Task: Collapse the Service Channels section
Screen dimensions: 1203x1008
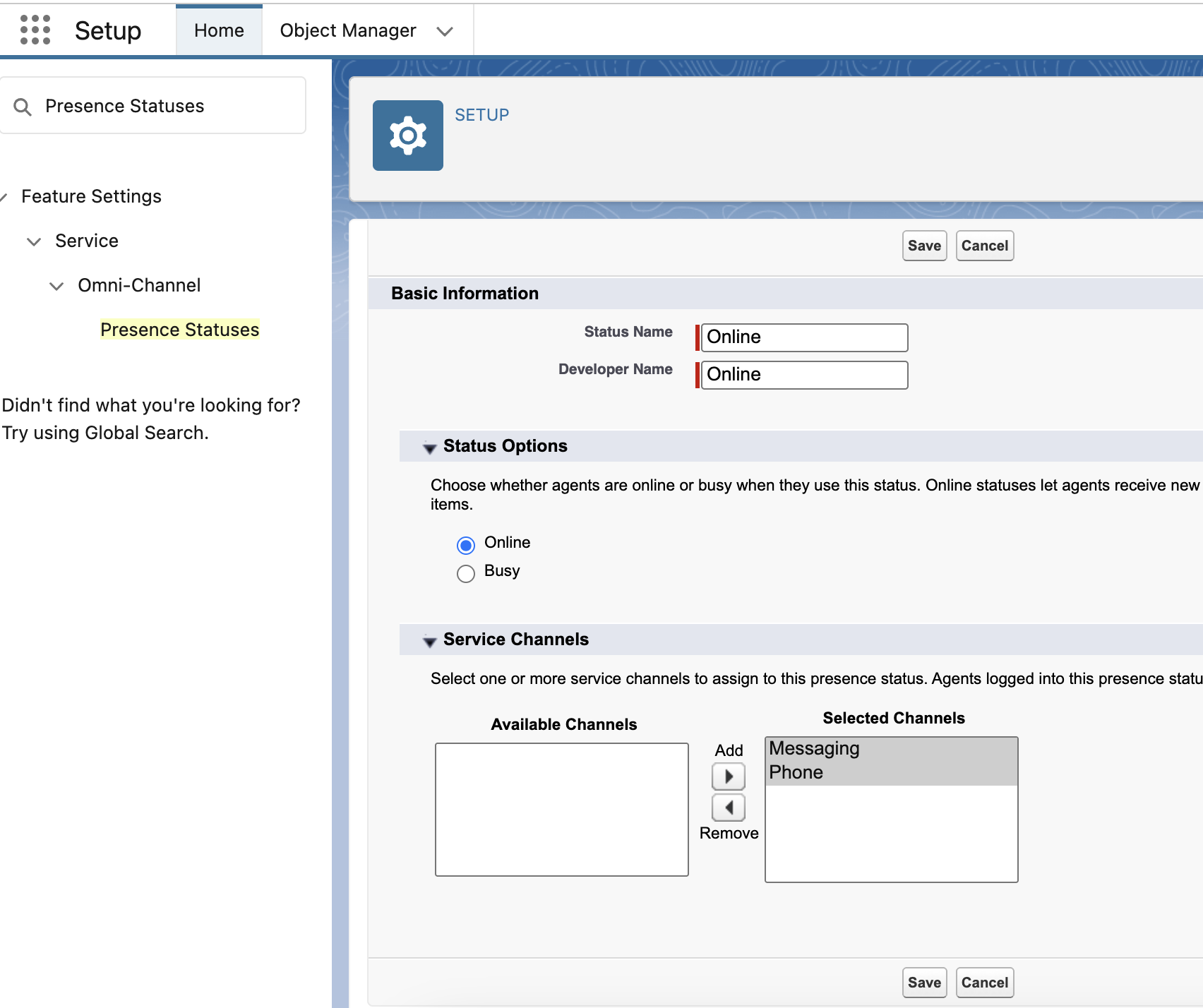Action: 429,641
